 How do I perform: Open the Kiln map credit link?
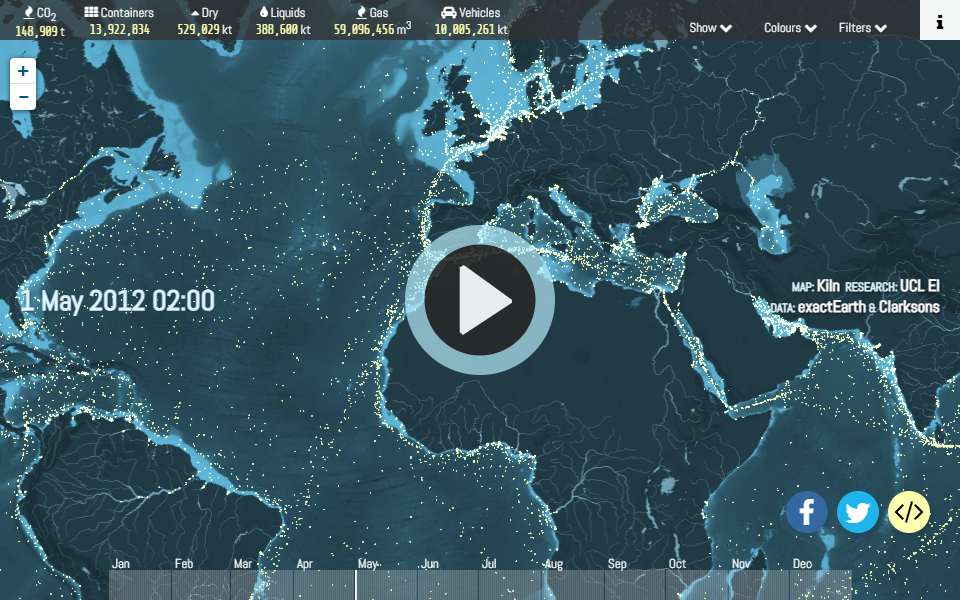(x=828, y=286)
